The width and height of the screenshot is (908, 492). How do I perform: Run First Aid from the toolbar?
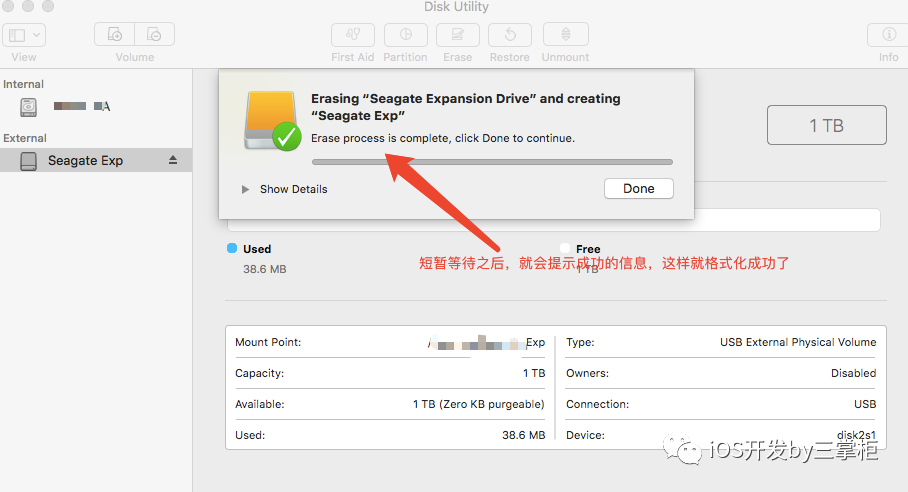point(353,35)
